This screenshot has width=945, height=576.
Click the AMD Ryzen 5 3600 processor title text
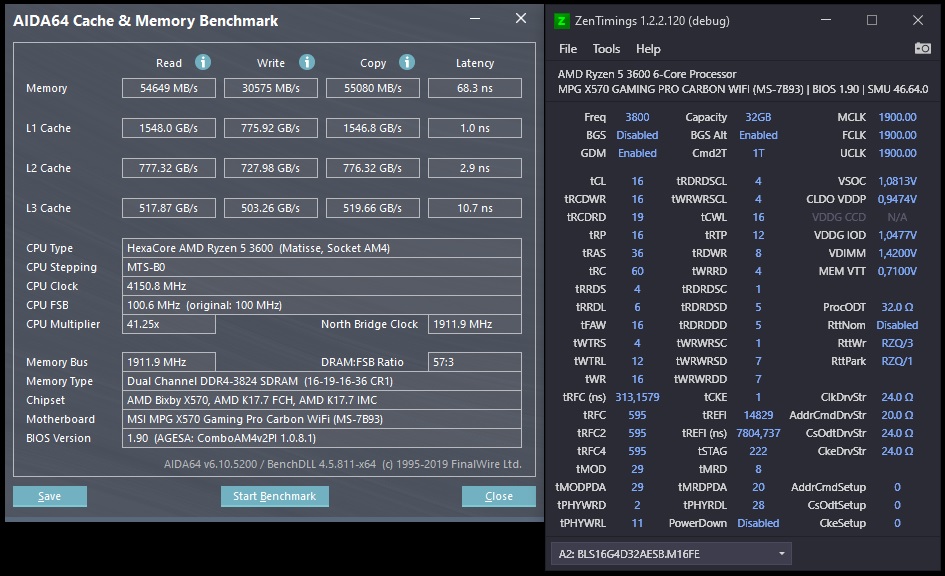(x=647, y=74)
